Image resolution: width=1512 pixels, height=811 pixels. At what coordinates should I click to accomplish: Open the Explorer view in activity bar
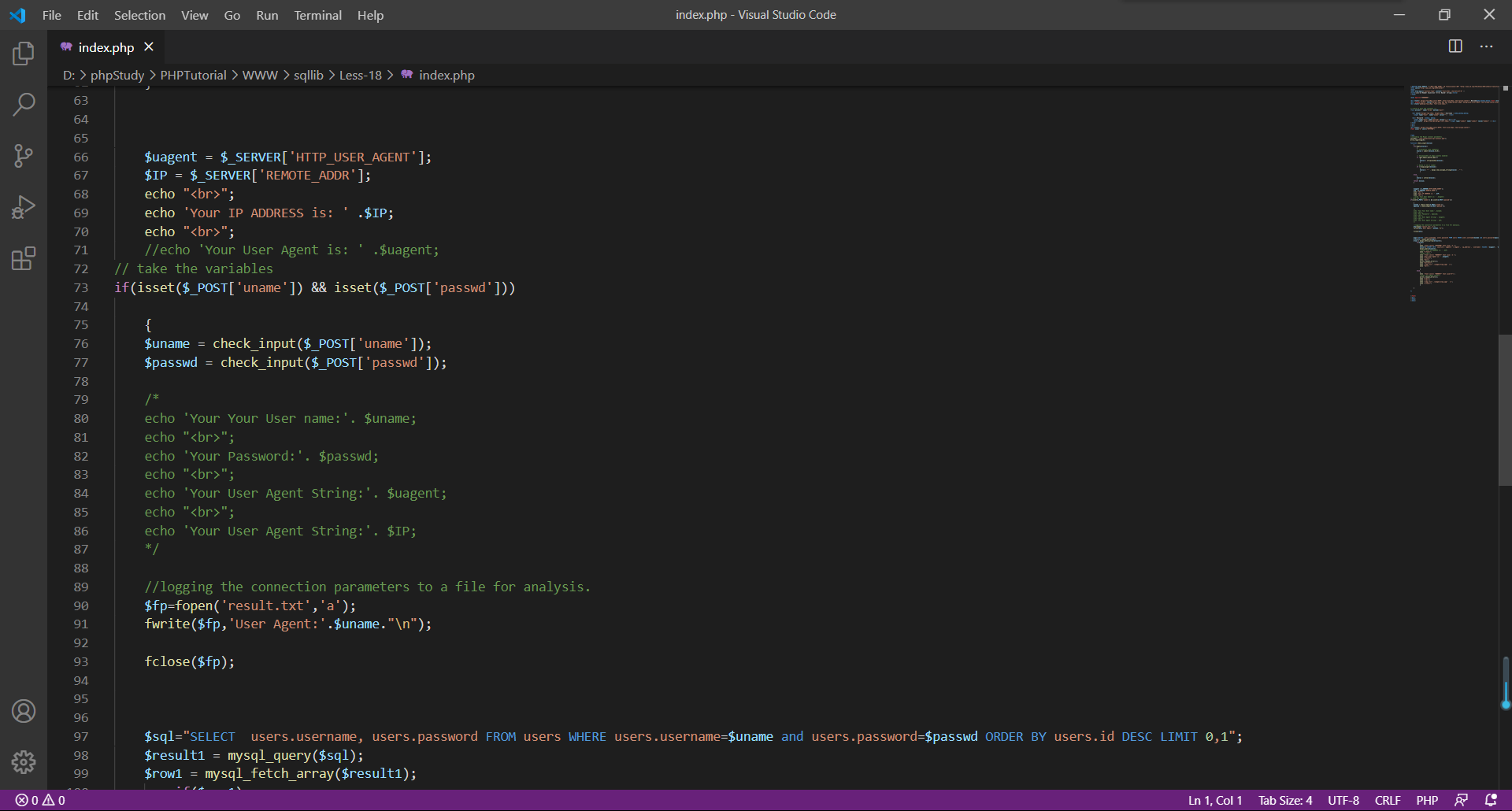pos(24,54)
